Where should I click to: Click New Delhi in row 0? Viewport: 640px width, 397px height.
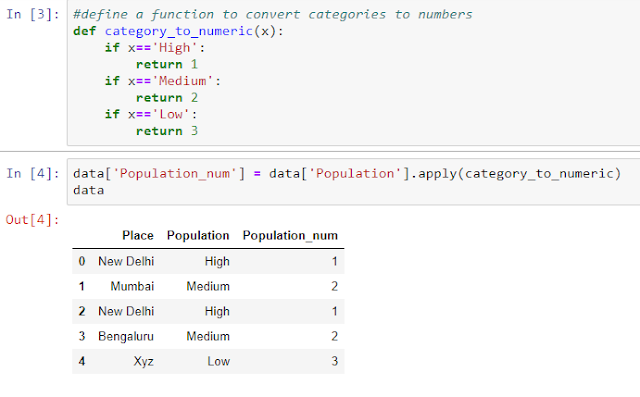tap(126, 261)
